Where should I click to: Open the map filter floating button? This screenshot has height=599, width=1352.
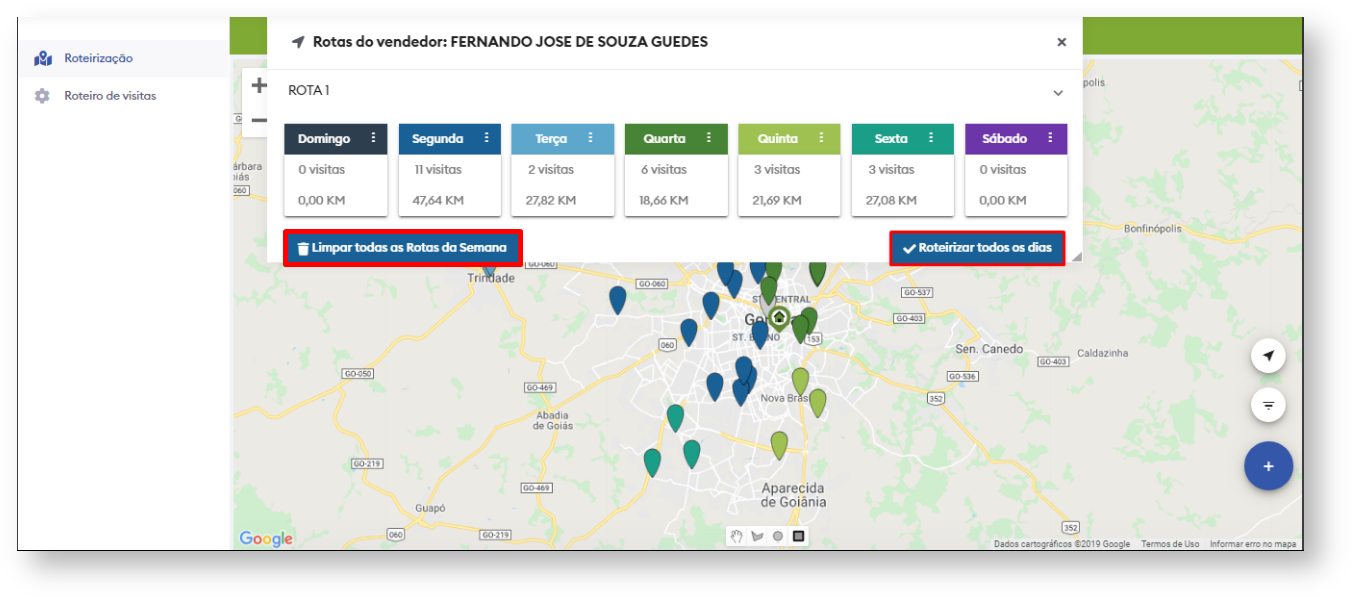[x=1268, y=405]
